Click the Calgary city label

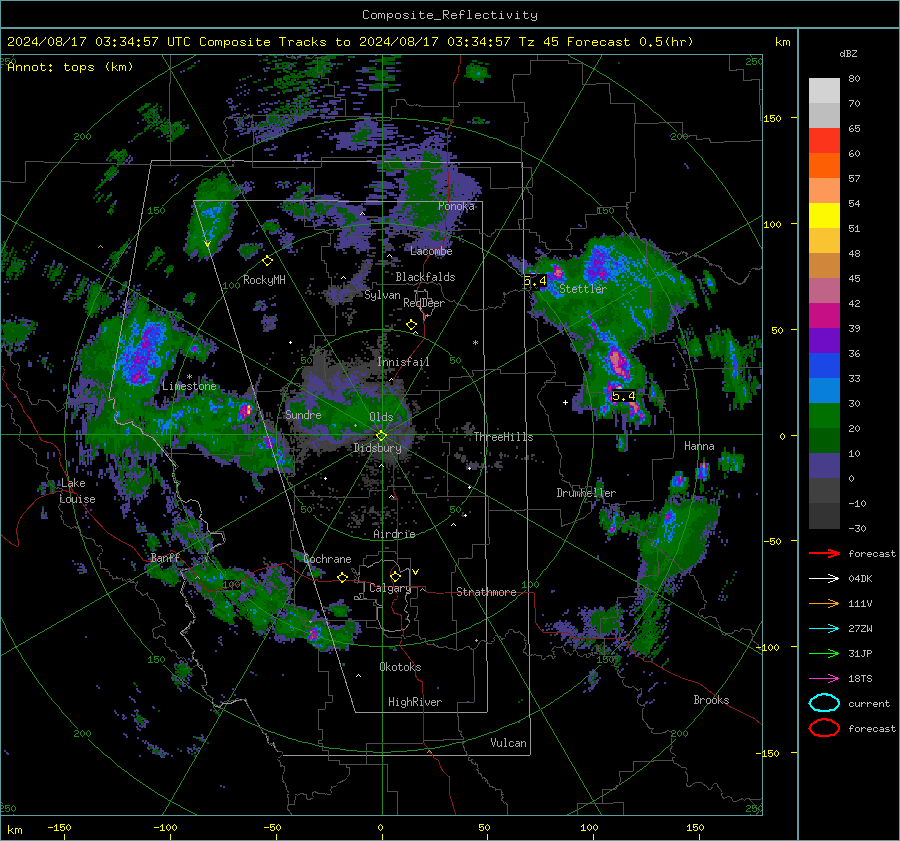tap(390, 588)
